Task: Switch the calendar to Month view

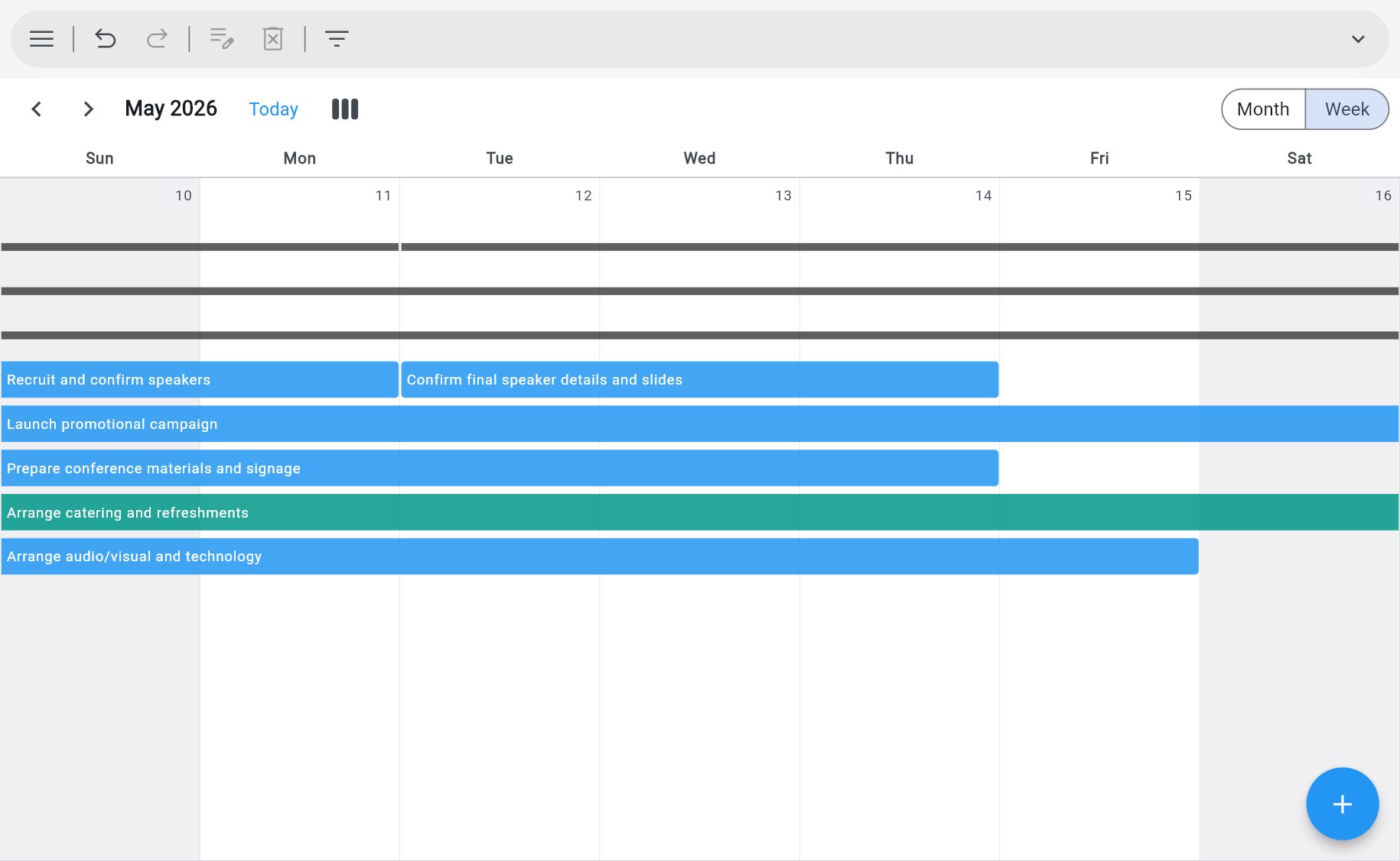Action: tap(1262, 109)
